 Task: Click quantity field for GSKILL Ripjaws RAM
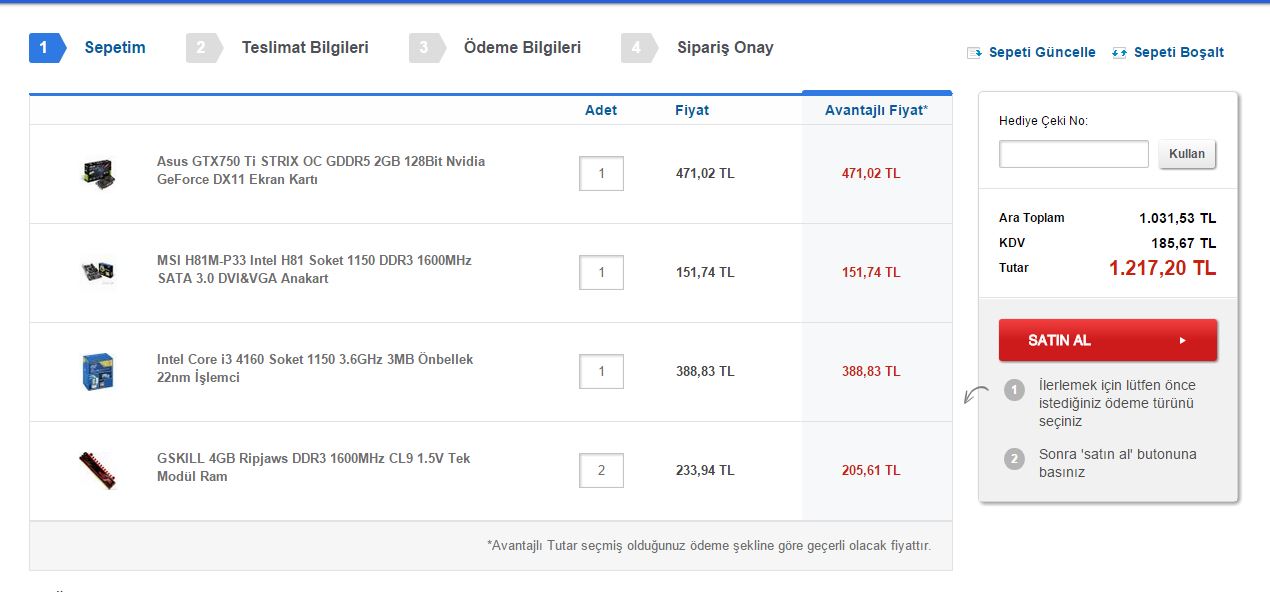tap(601, 470)
